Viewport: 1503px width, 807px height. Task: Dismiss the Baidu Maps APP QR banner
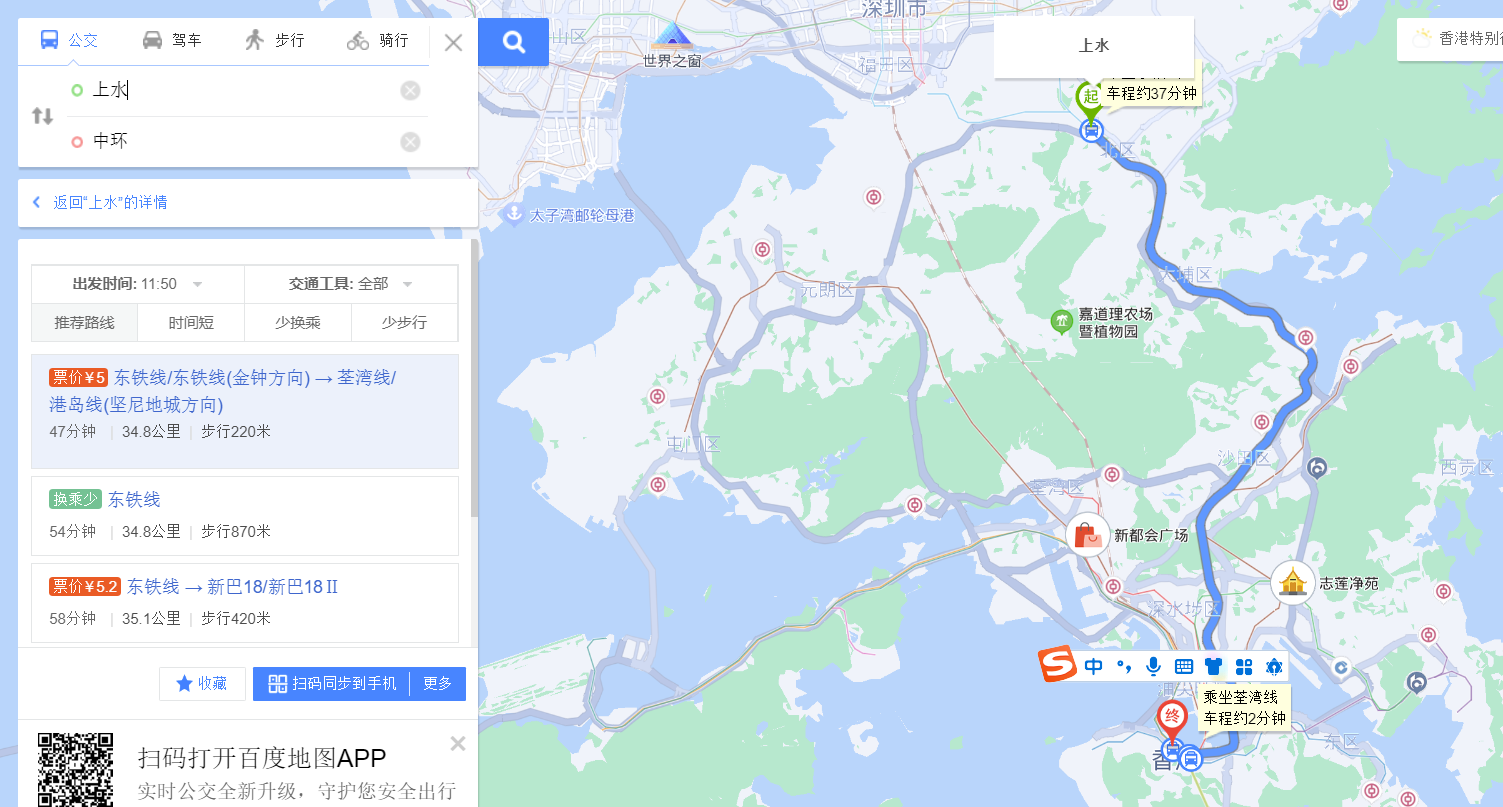tap(458, 743)
